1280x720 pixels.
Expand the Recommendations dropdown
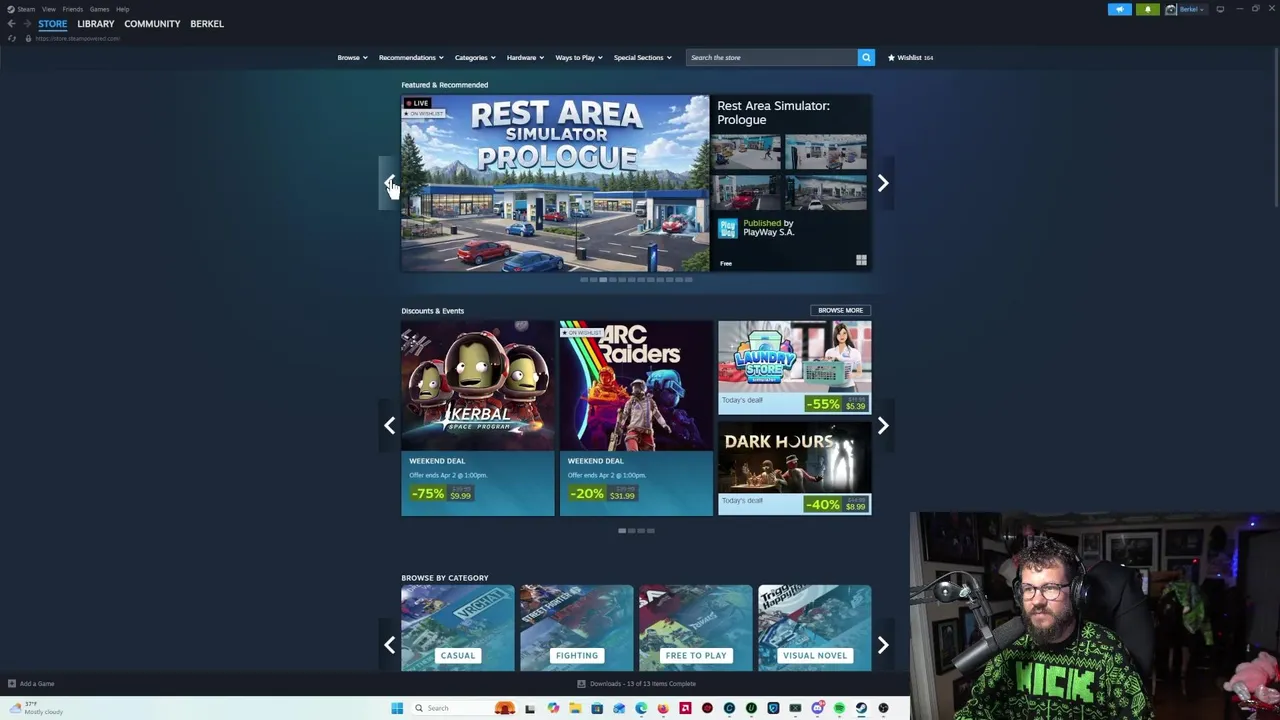411,58
